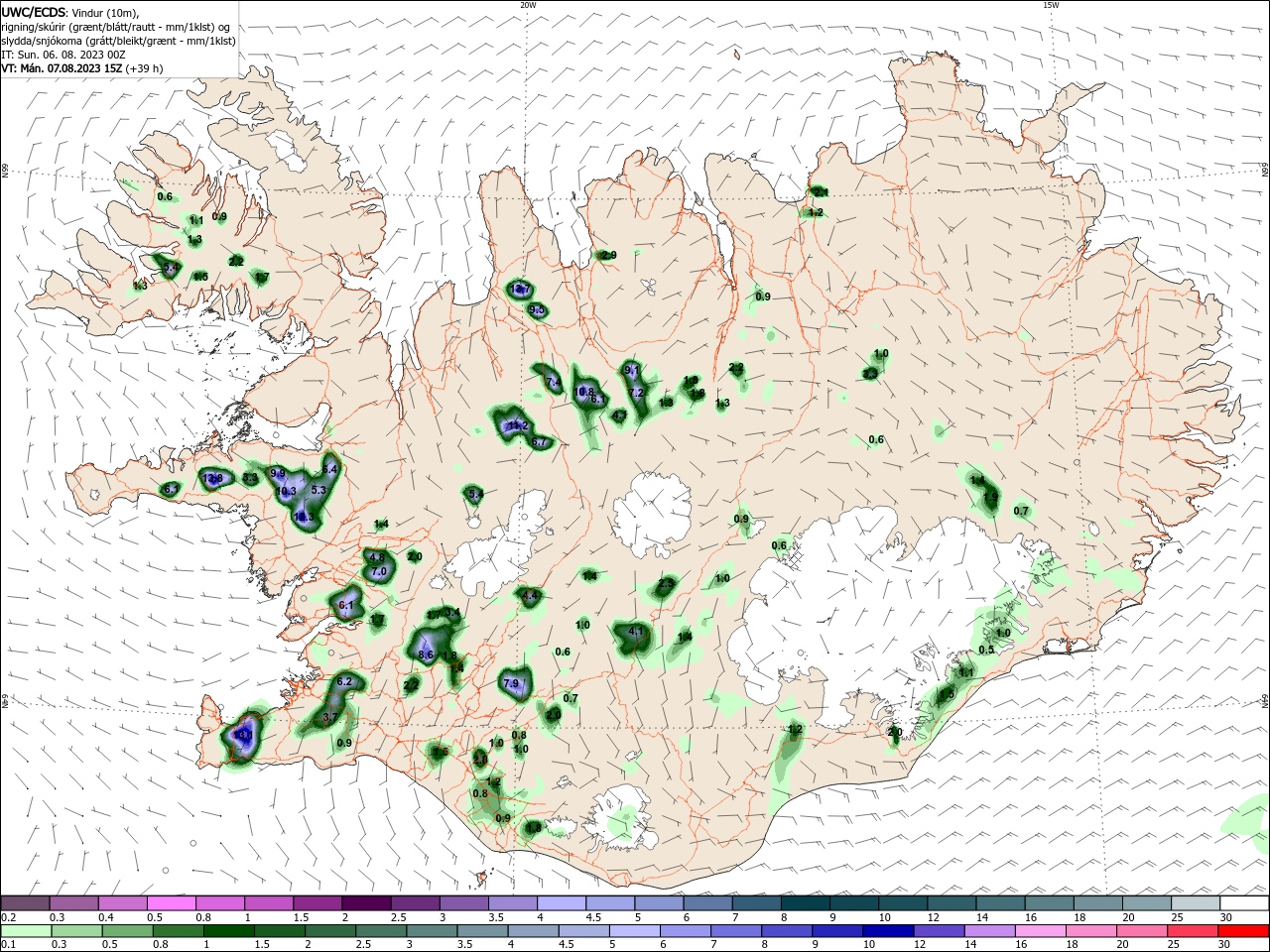1270x952 pixels.
Task: Click the 13.8 precipitation value
Action: [212, 478]
